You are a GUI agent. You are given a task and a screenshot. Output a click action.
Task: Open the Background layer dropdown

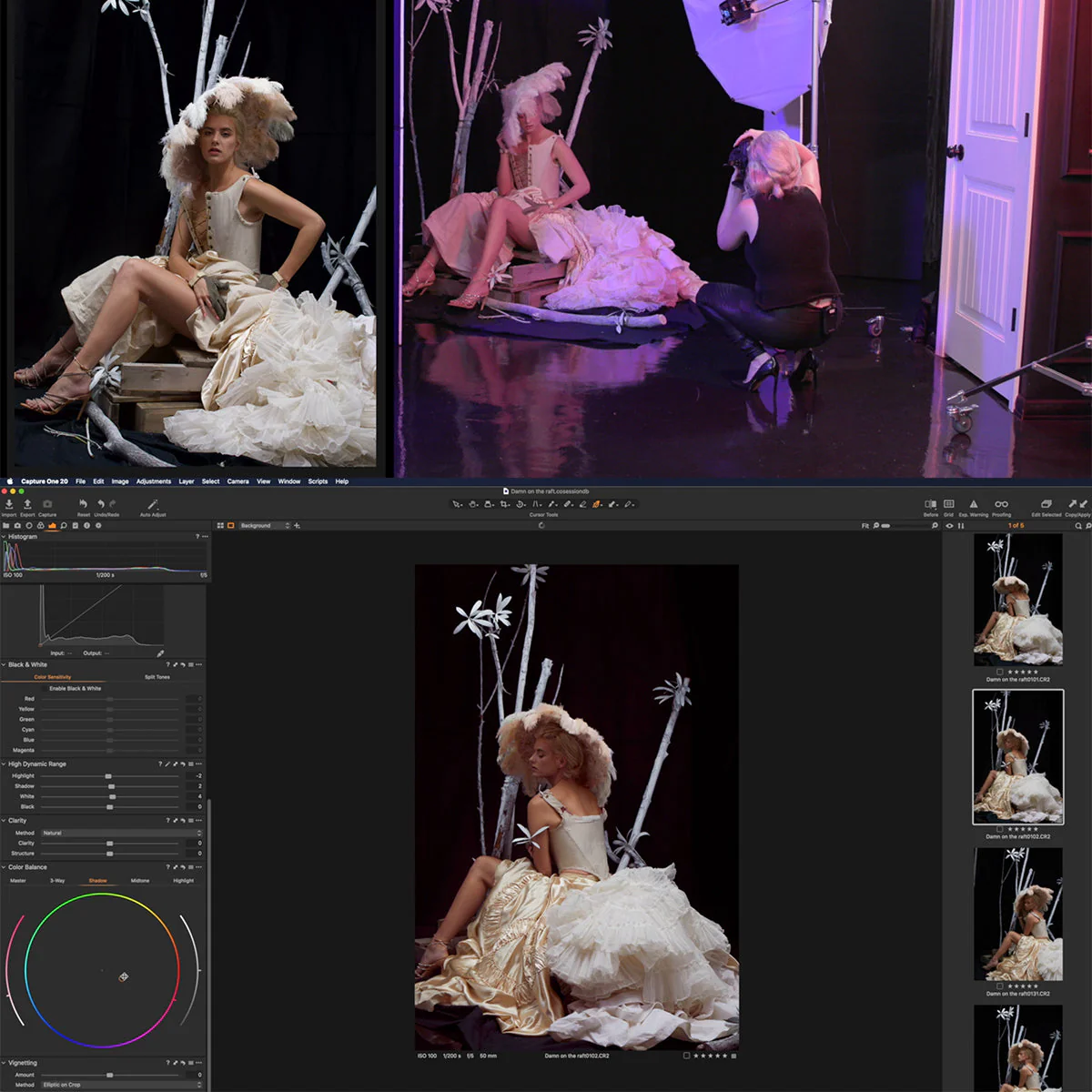pos(259,525)
